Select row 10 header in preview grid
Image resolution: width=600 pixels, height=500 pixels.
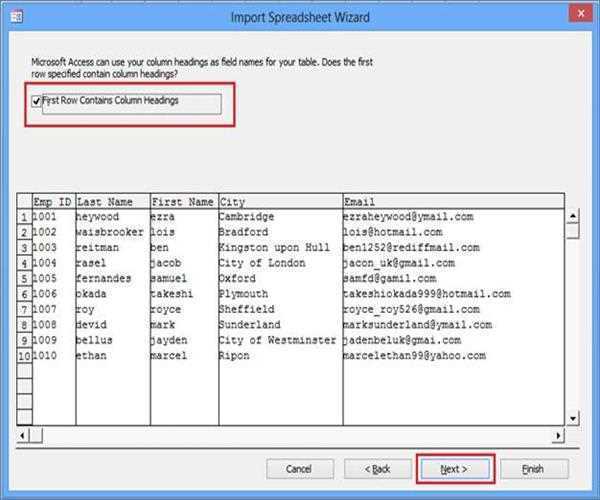(24, 356)
